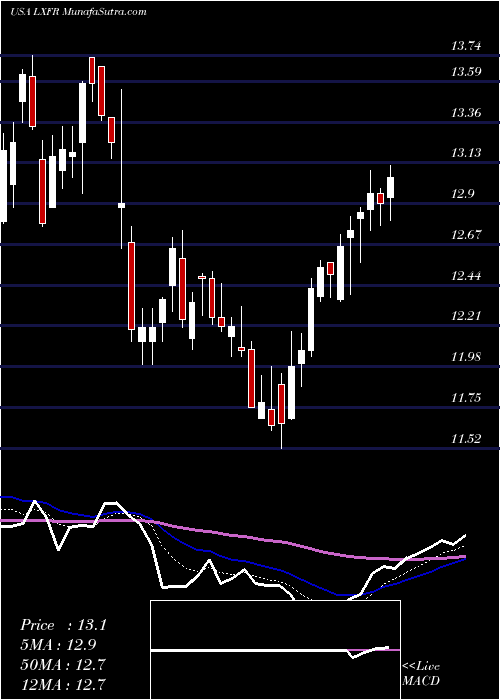This screenshot has height=700, width=500.
Task: Click the last white candlestick near 12.9
Action: pos(391,188)
